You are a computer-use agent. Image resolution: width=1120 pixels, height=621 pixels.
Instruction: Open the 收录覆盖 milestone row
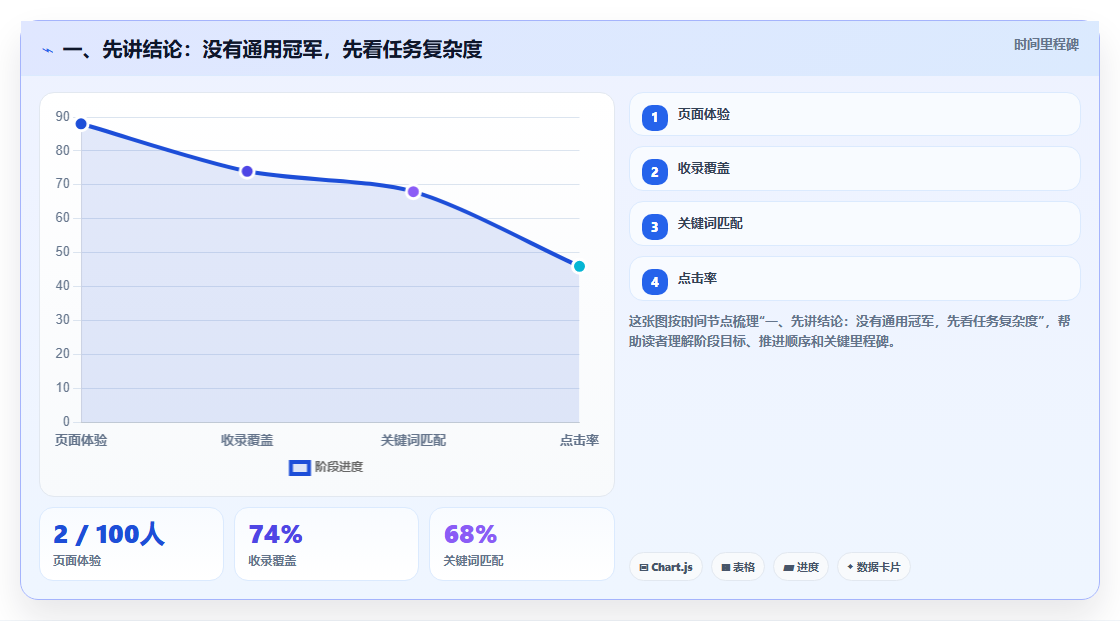pyautogui.click(x=854, y=169)
